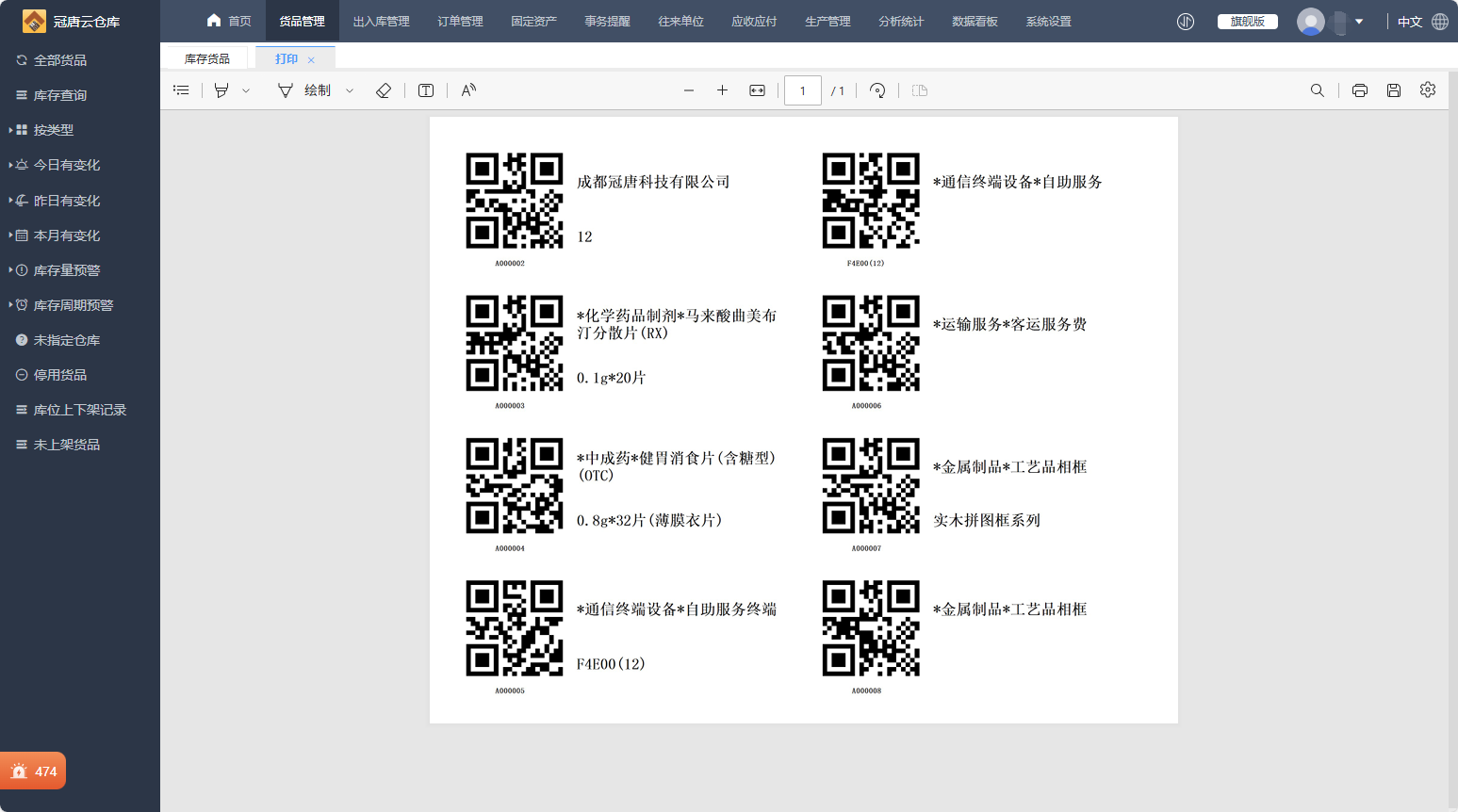
Task: Toggle the PDF viewer sidebar list icon
Action: coord(182,90)
